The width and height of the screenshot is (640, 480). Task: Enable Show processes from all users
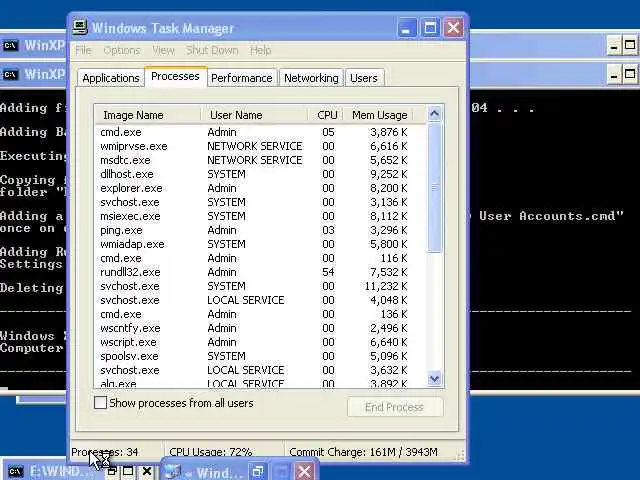tap(100, 403)
